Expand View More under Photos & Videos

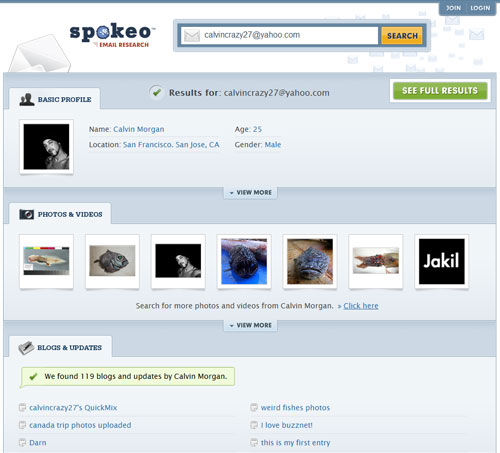(x=250, y=325)
